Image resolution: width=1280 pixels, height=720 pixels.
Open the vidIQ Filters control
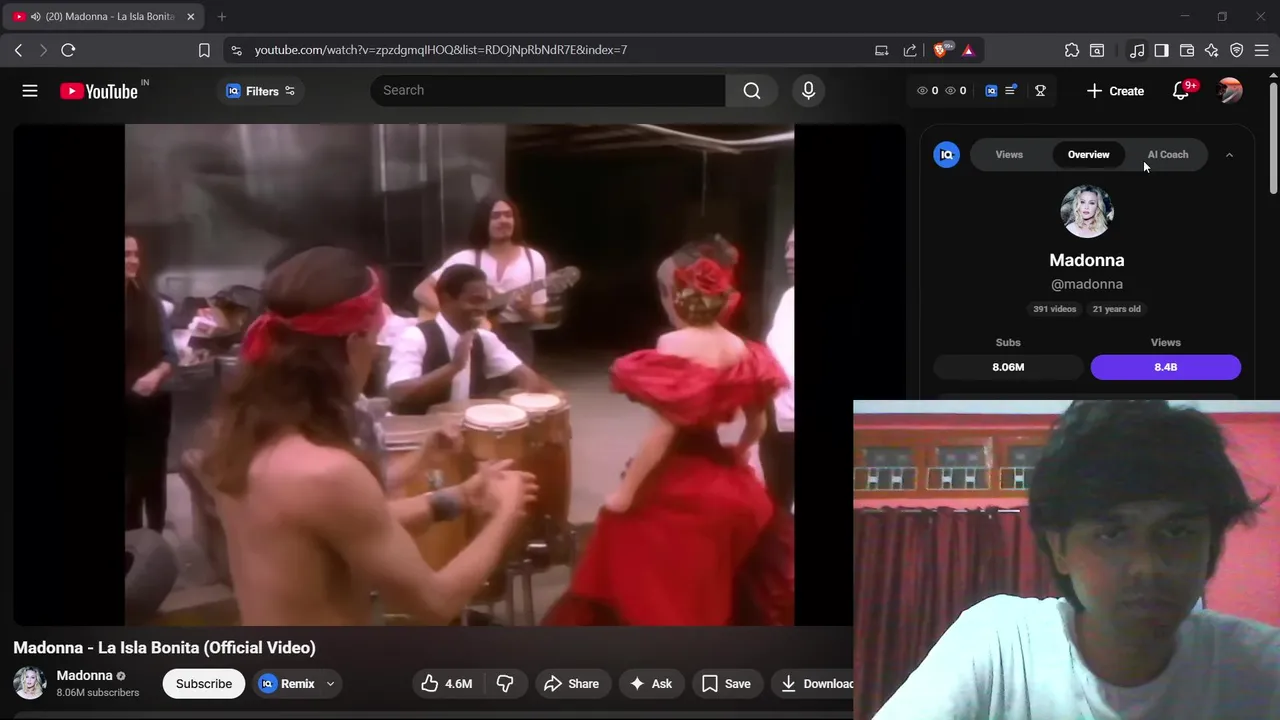click(260, 91)
